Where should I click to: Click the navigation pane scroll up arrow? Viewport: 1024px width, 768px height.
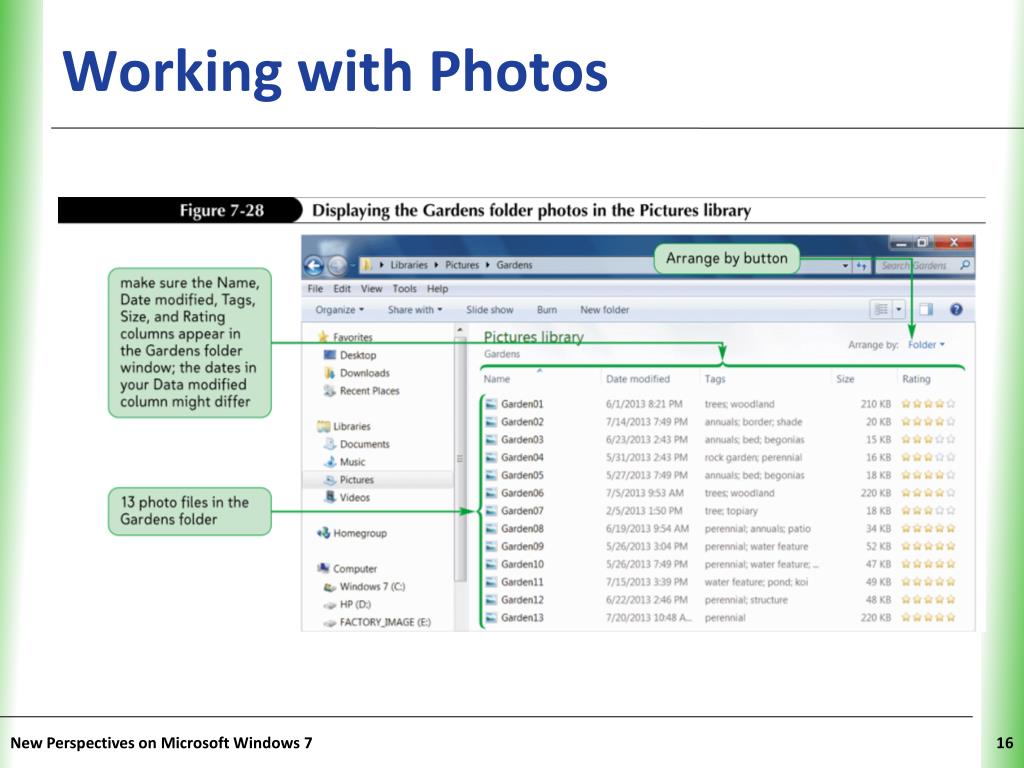coord(460,330)
